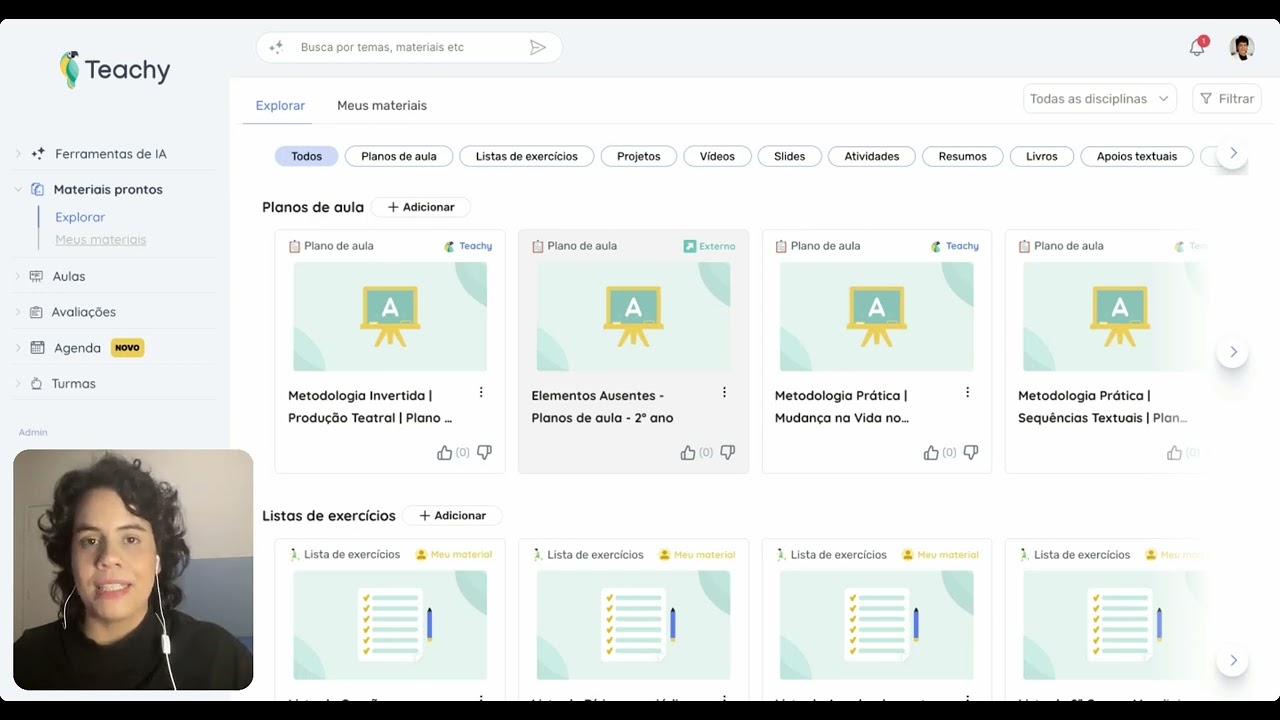Filter by Vídeos chip

tap(717, 156)
